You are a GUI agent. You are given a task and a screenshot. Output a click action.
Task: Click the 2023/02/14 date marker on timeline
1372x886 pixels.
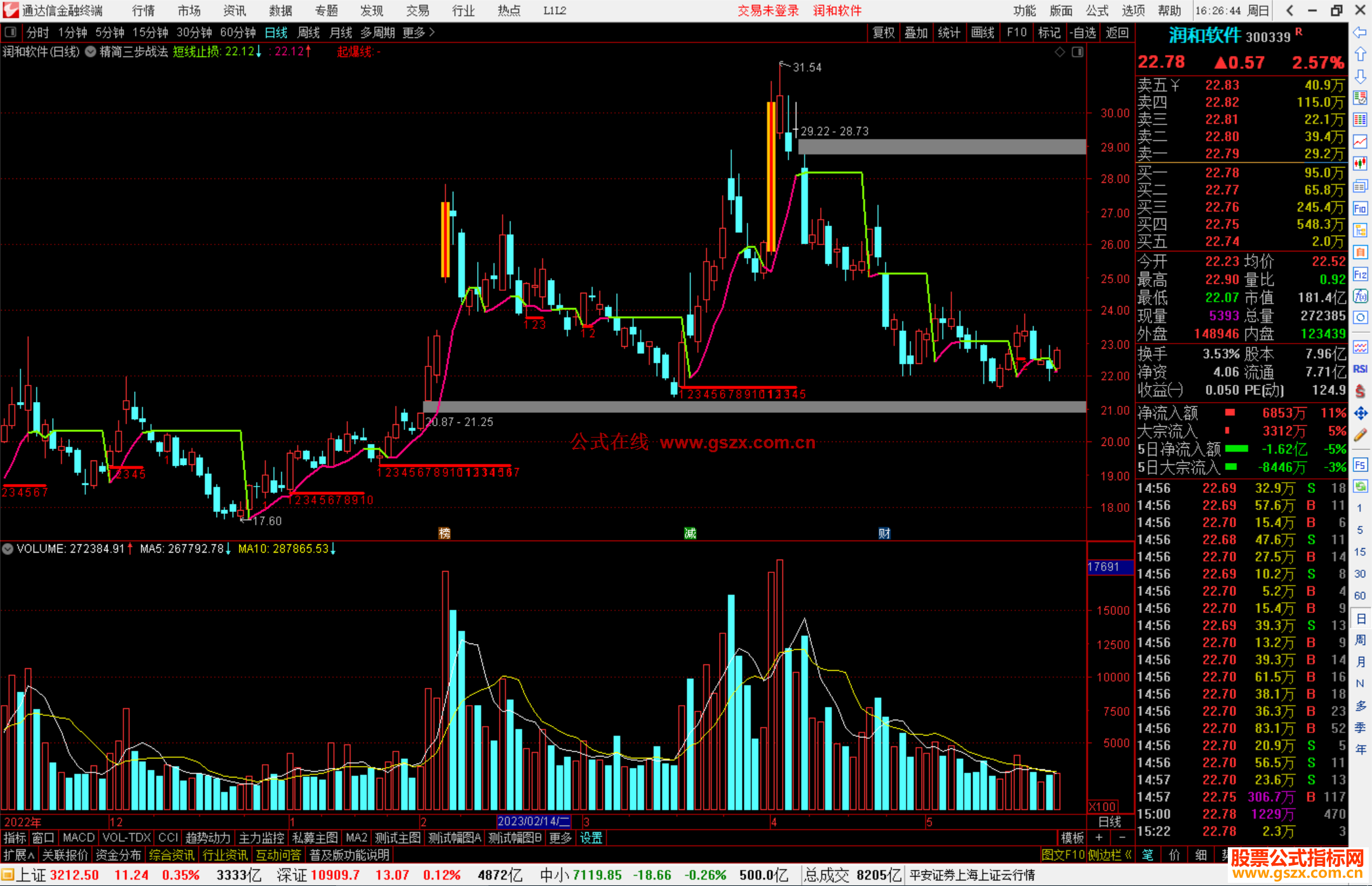[x=534, y=821]
